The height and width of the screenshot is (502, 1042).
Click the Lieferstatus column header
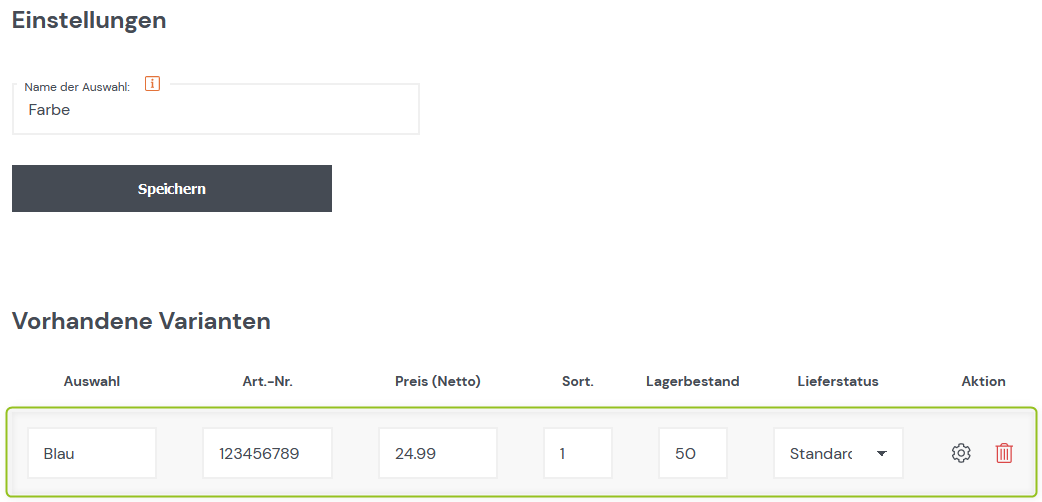pyautogui.click(x=838, y=382)
